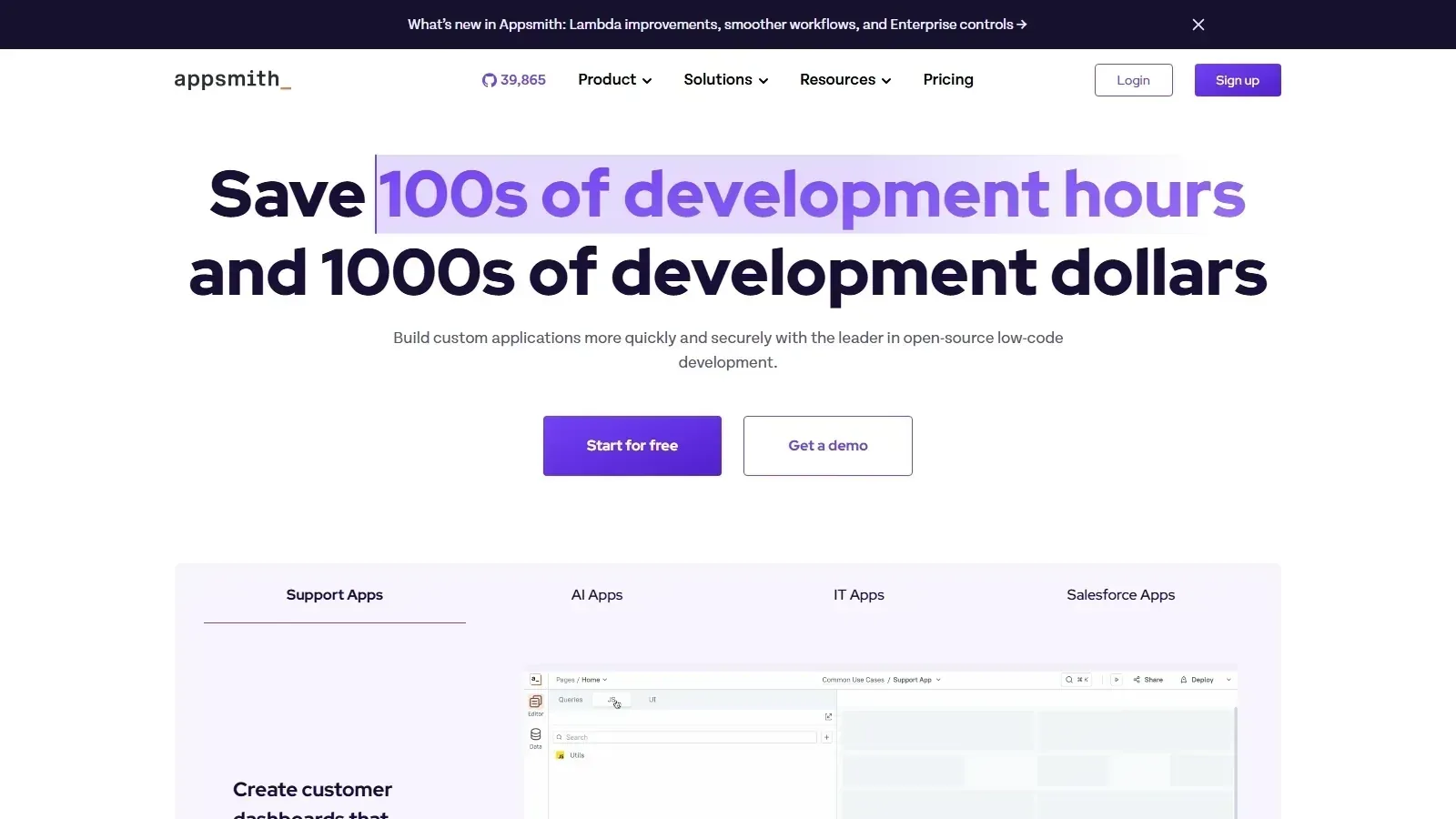This screenshot has width=1456, height=819.
Task: Click the Sign up button
Action: pos(1238,80)
